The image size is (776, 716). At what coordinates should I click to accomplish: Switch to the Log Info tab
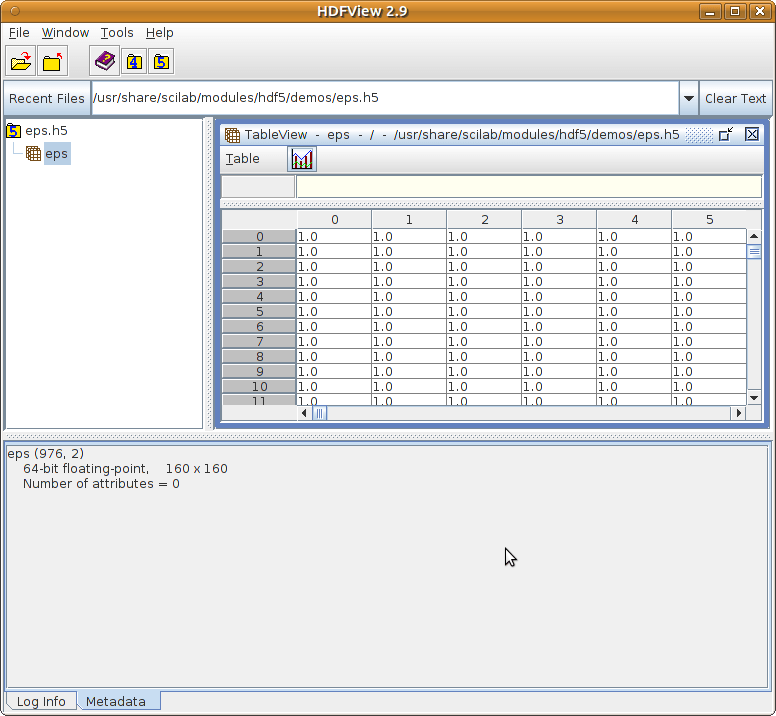pos(41,701)
